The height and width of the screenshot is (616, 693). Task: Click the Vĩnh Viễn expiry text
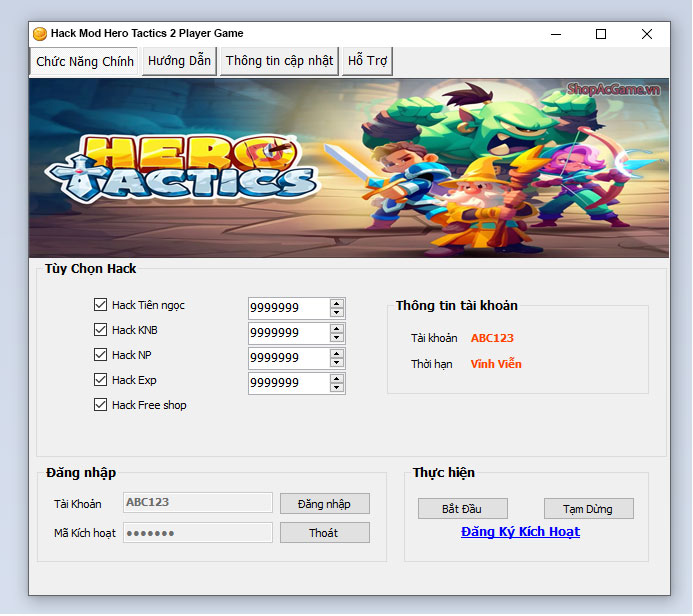pyautogui.click(x=496, y=364)
